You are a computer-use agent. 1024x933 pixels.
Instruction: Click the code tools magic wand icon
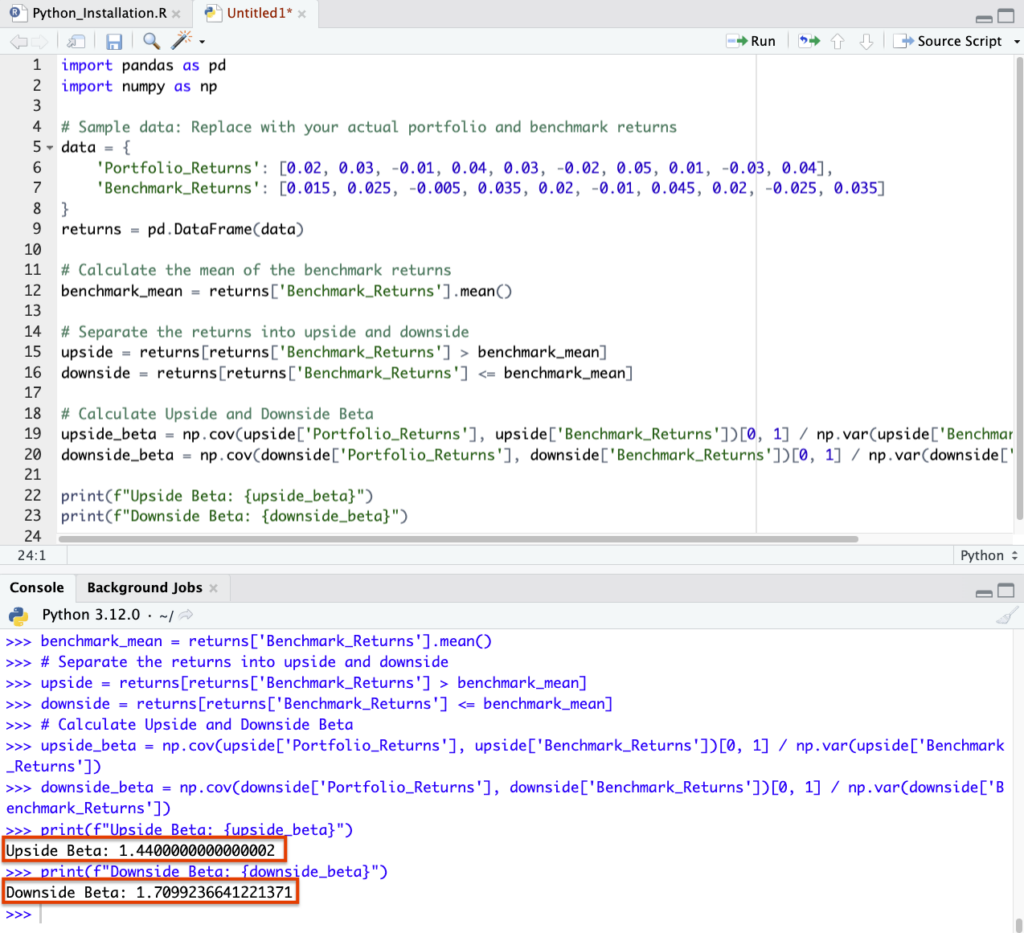[182, 41]
